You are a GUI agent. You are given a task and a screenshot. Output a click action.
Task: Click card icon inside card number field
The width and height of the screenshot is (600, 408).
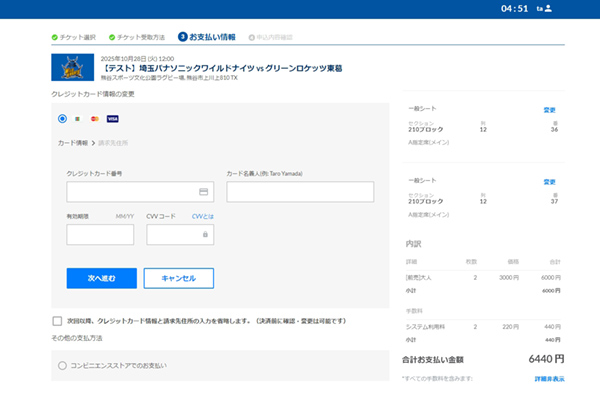click(204, 192)
